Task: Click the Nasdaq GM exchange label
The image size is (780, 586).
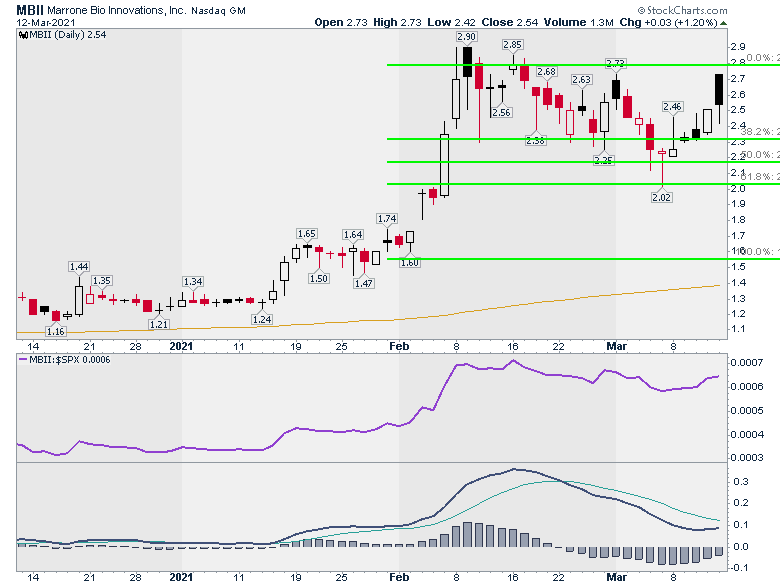Action: (218, 10)
